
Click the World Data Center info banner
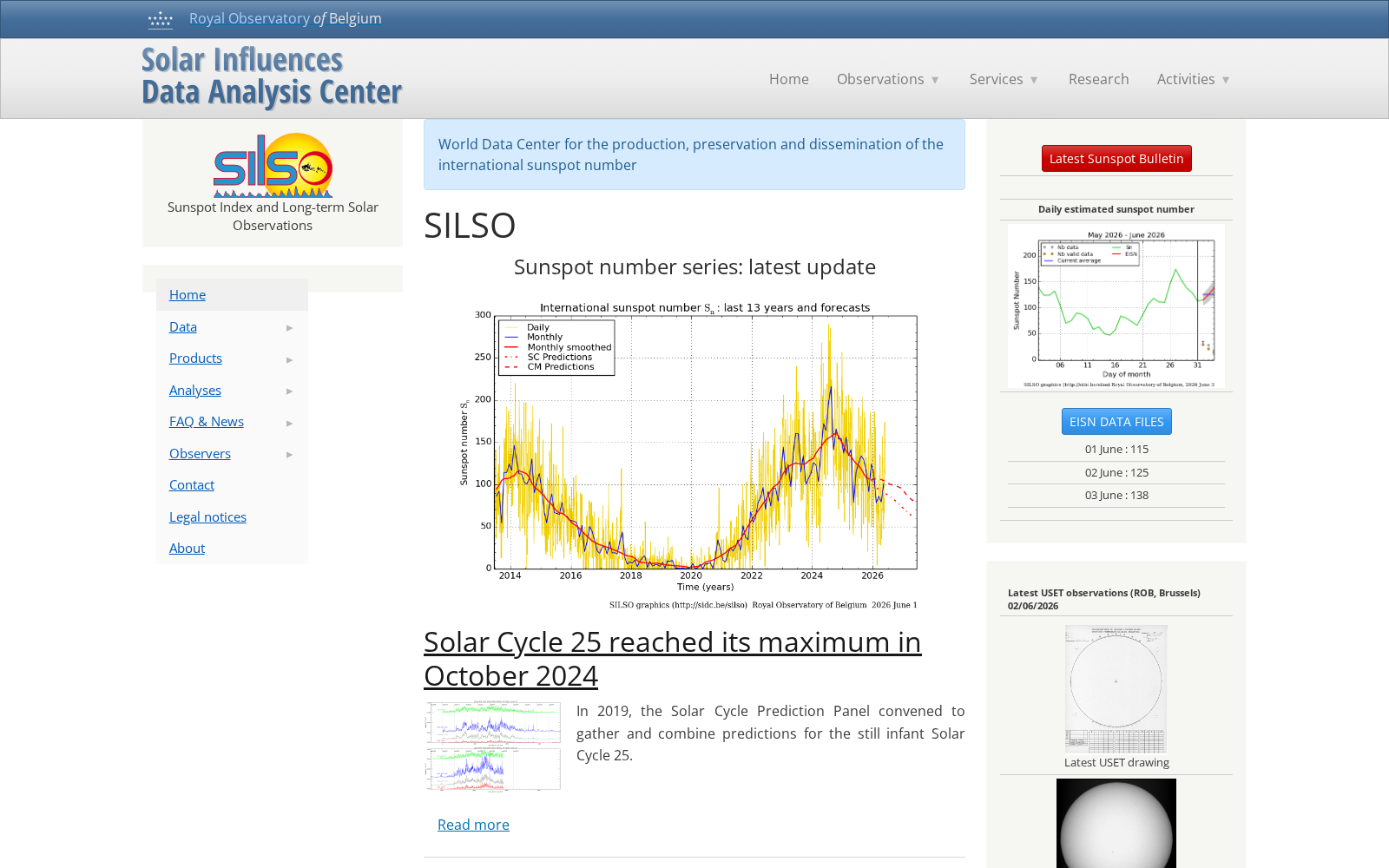pos(694,155)
